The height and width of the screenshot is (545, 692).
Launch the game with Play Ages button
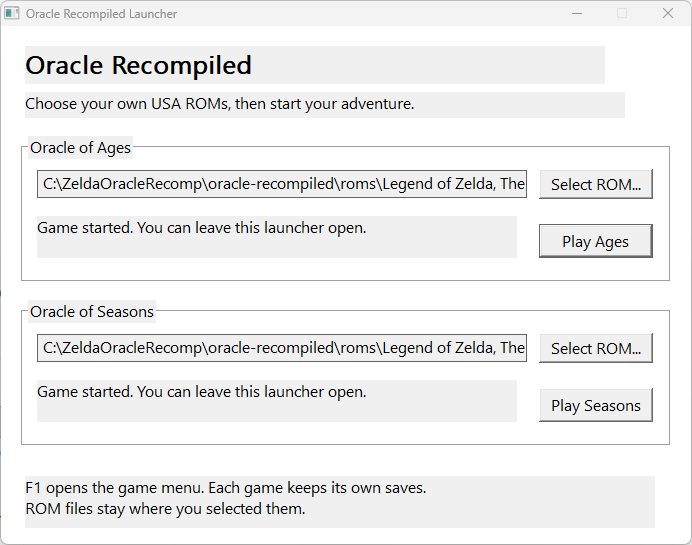pyautogui.click(x=595, y=241)
